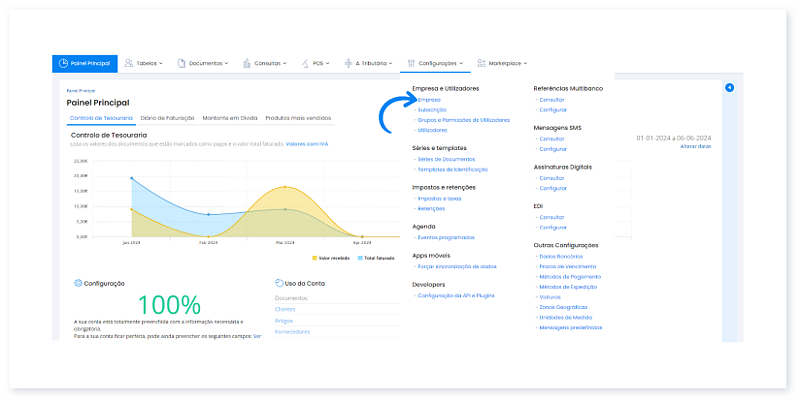Expand the POS dropdown menu
Image resolution: width=800 pixels, height=402 pixels.
pos(328,63)
